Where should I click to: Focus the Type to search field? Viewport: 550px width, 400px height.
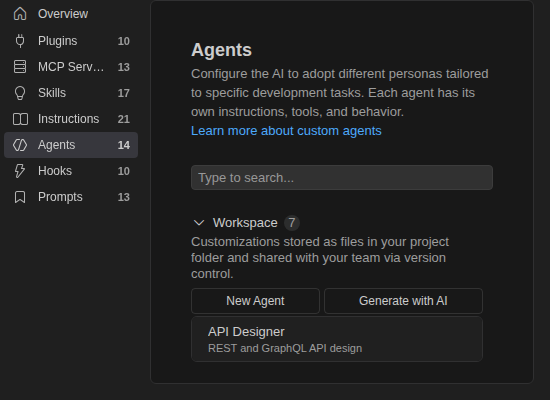pos(342,178)
